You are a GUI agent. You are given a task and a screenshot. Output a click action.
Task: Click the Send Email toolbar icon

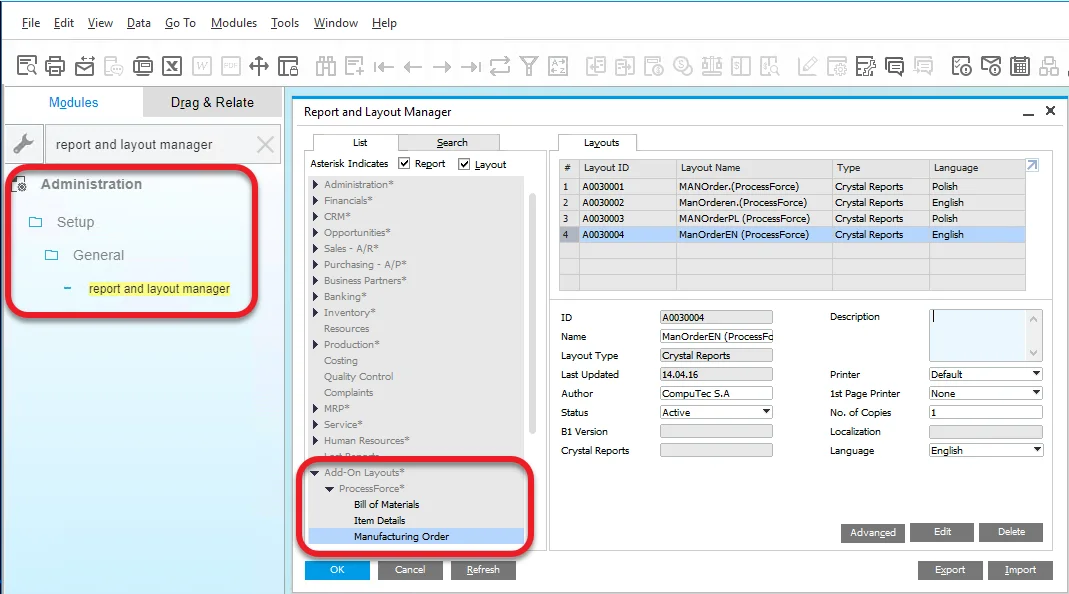click(85, 66)
